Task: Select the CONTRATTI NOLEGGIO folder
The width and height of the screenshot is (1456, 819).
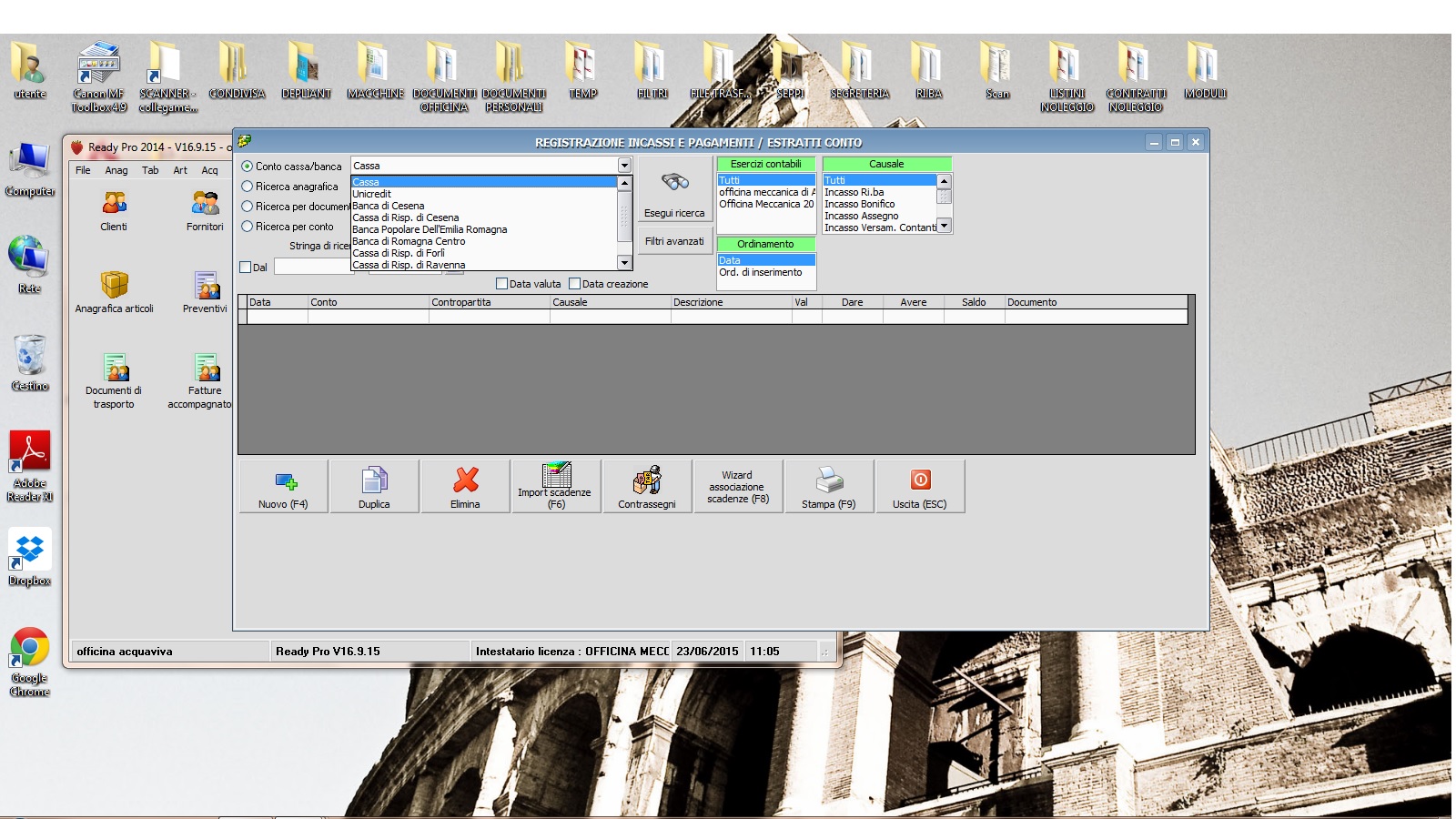Action: pyautogui.click(x=1136, y=76)
